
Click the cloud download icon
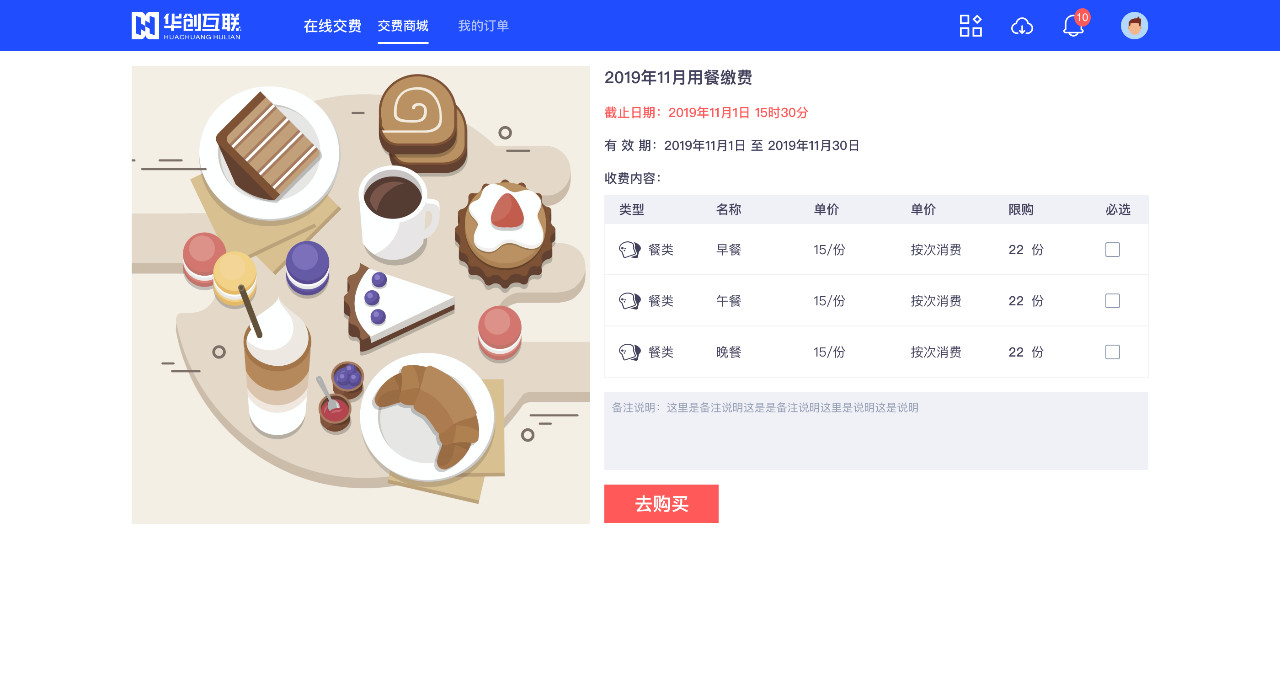[x=1022, y=26]
